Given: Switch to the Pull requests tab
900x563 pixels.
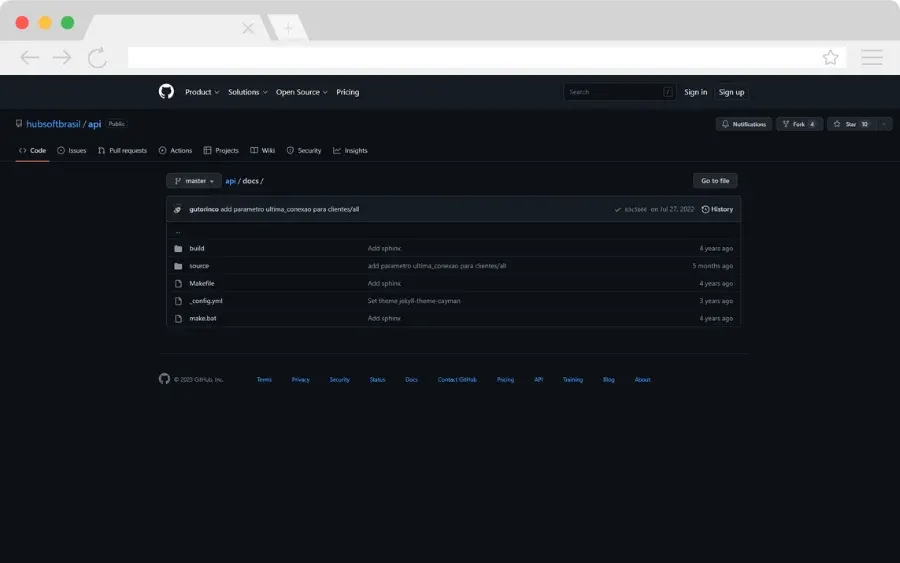Looking at the screenshot, I should [122, 150].
